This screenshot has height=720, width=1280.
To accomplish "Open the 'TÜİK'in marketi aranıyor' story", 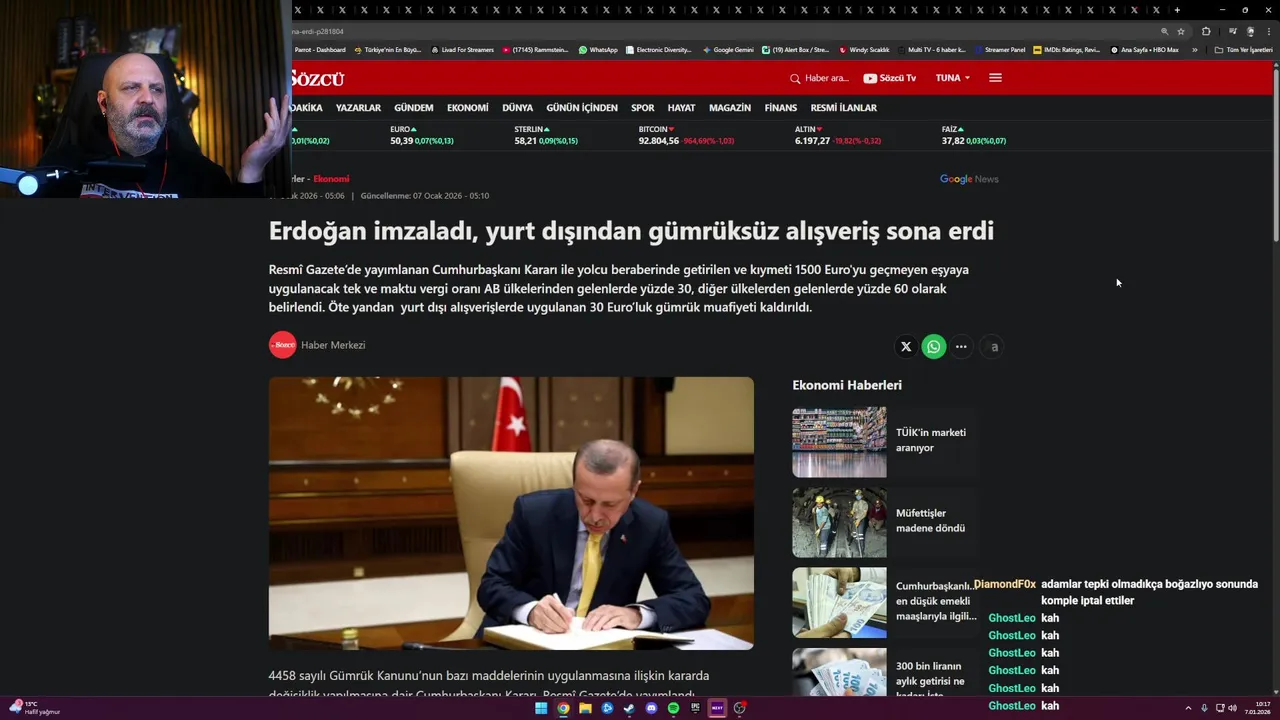I will 931,440.
